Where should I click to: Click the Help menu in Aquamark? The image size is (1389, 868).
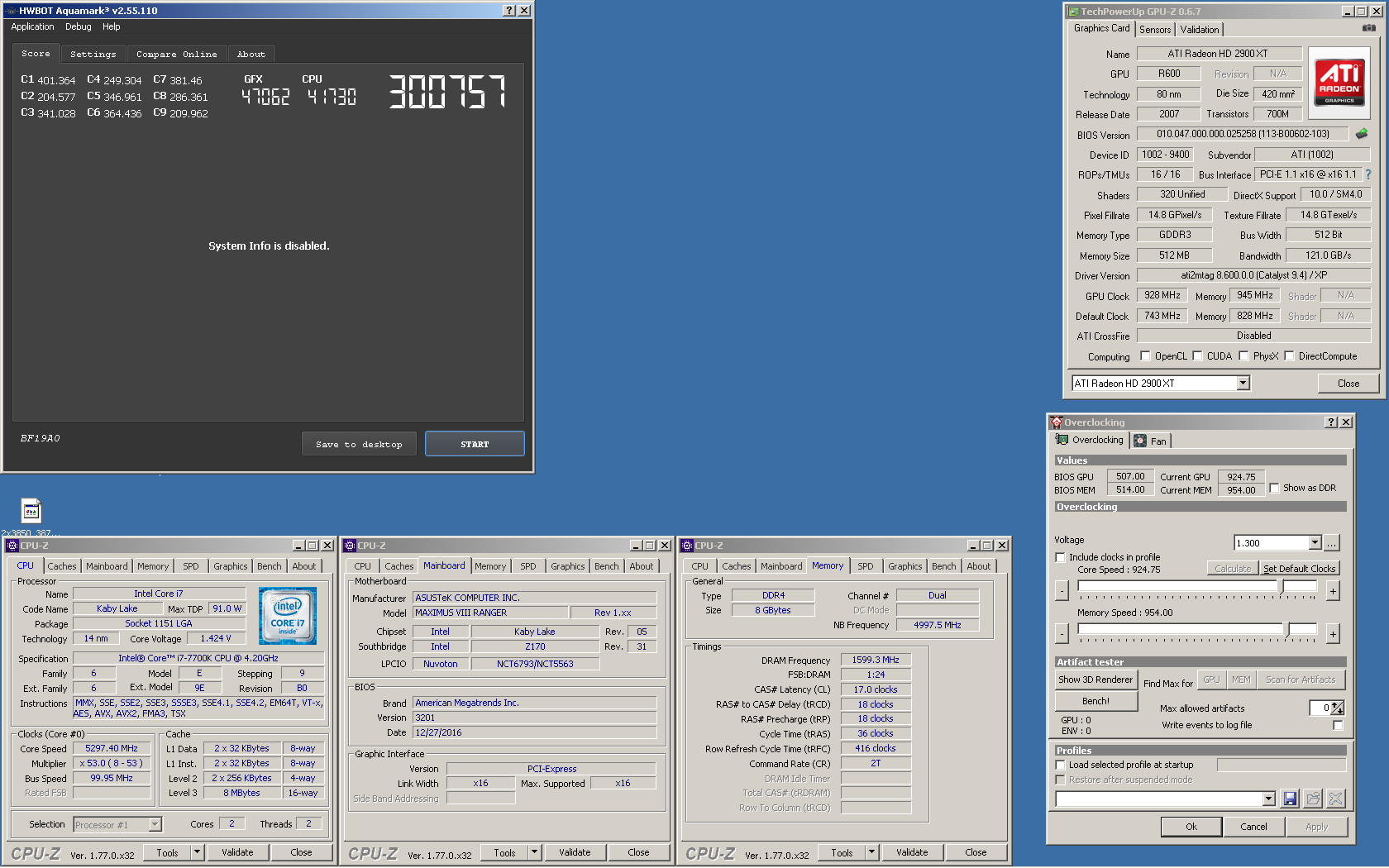pyautogui.click(x=112, y=26)
